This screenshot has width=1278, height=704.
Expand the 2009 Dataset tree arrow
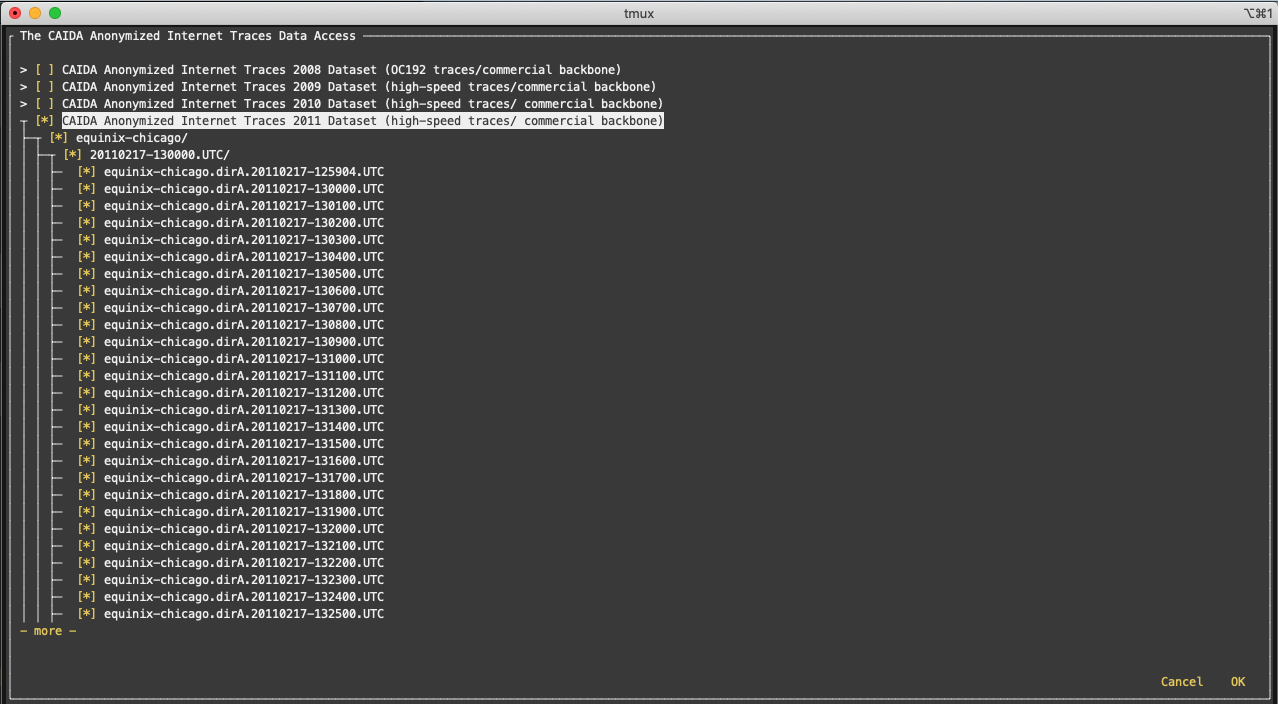point(23,87)
